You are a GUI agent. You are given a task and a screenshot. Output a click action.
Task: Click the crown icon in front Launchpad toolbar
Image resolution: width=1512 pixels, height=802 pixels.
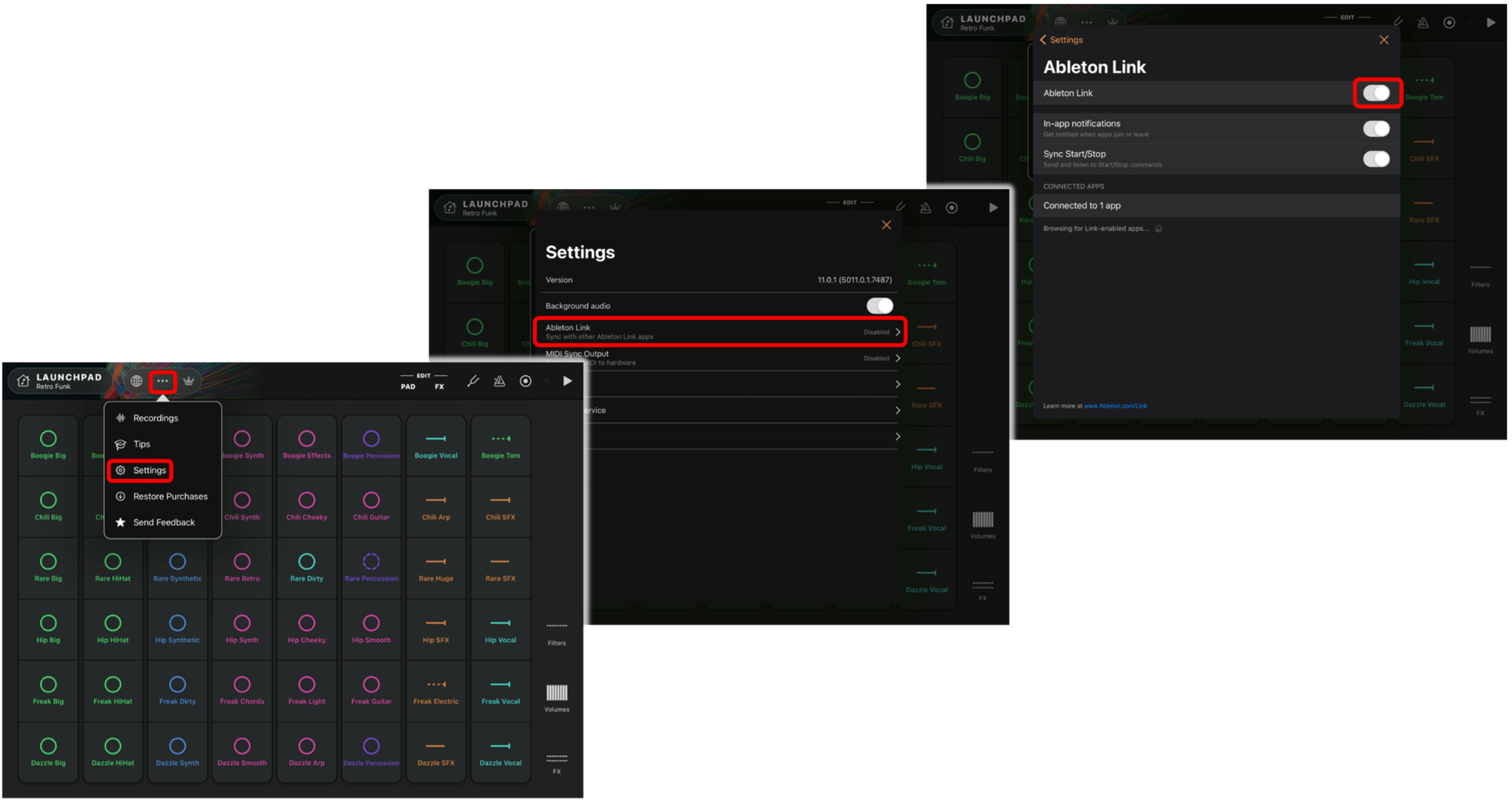[x=188, y=381]
